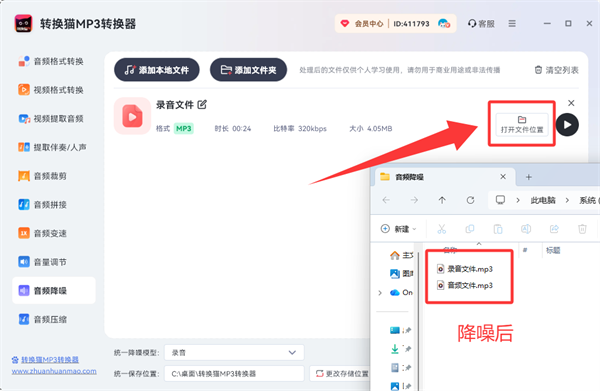The width and height of the screenshot is (600, 391).
Task: Open 音频拼接 in the sidebar
Action: [43, 205]
